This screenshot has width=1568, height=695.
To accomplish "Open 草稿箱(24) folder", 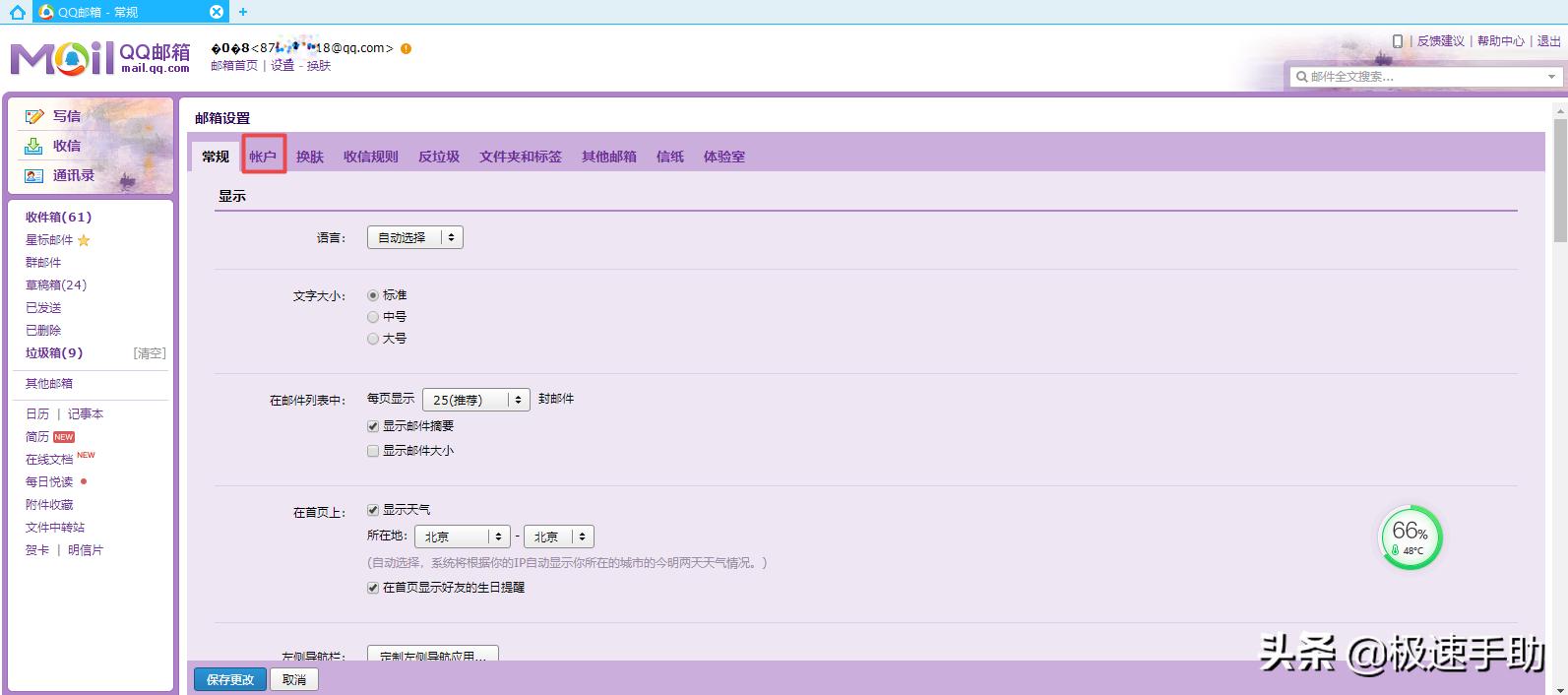I will tap(56, 285).
